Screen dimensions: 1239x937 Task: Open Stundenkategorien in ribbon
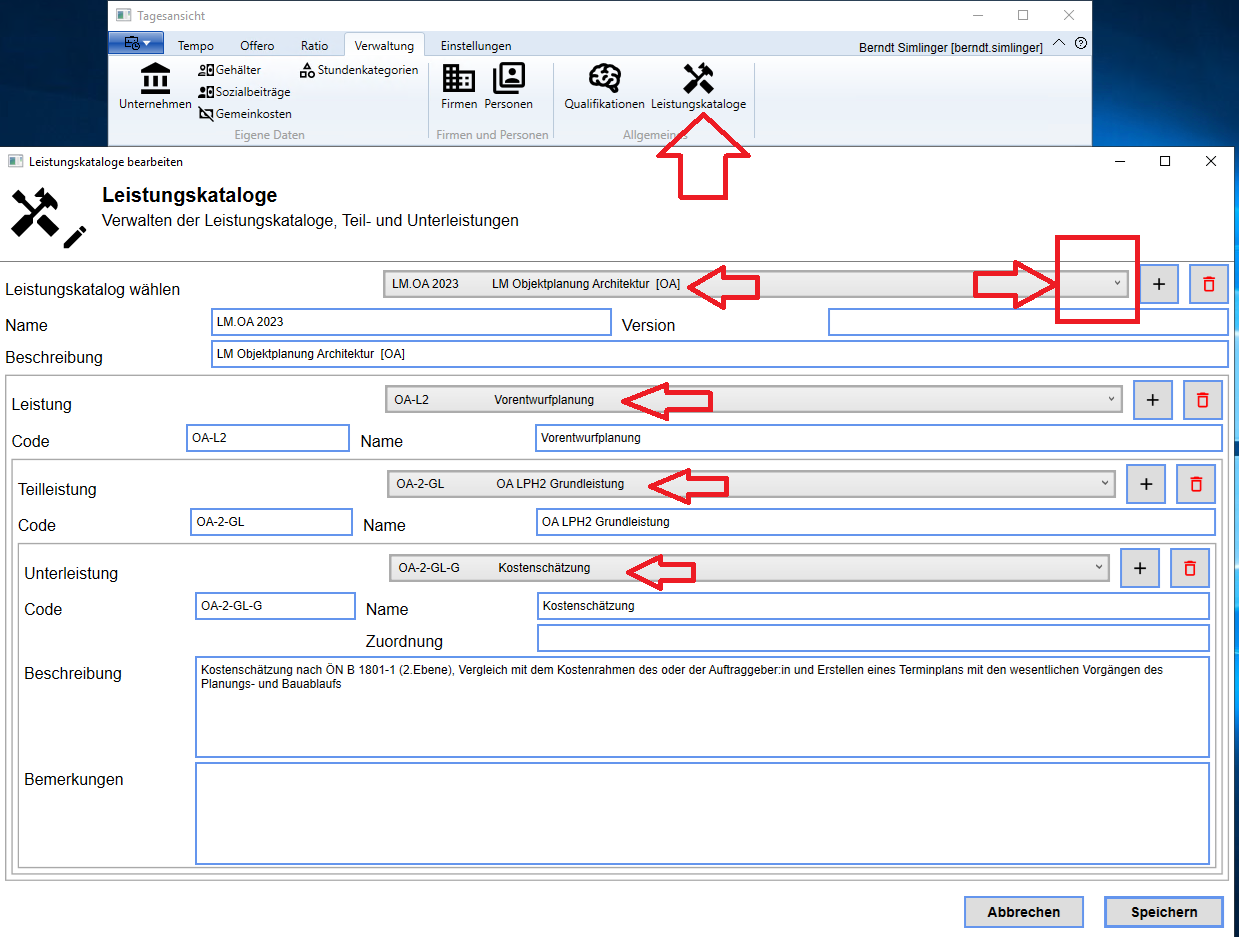pyautogui.click(x=359, y=70)
